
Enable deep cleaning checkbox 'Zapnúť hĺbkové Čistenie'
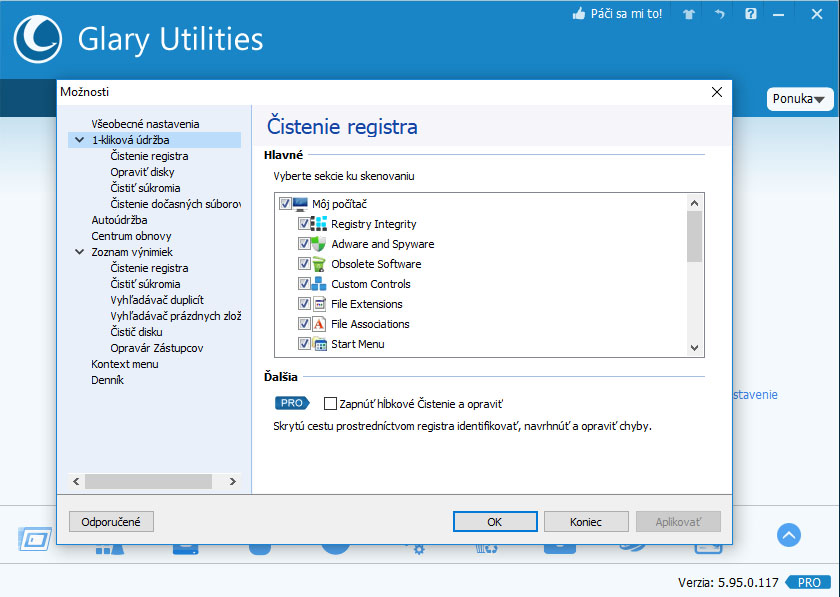(x=330, y=404)
